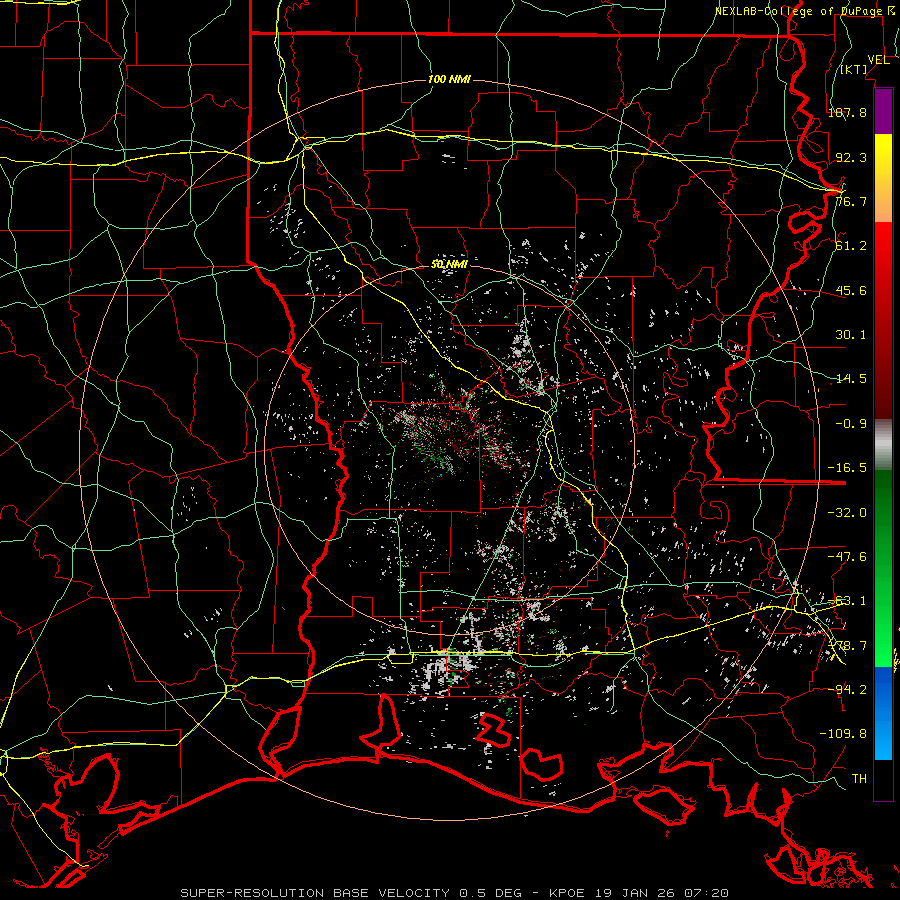Viewport: 900px width, 900px height.
Task: Select the 92.3 scale value
Action: pyautogui.click(x=851, y=157)
